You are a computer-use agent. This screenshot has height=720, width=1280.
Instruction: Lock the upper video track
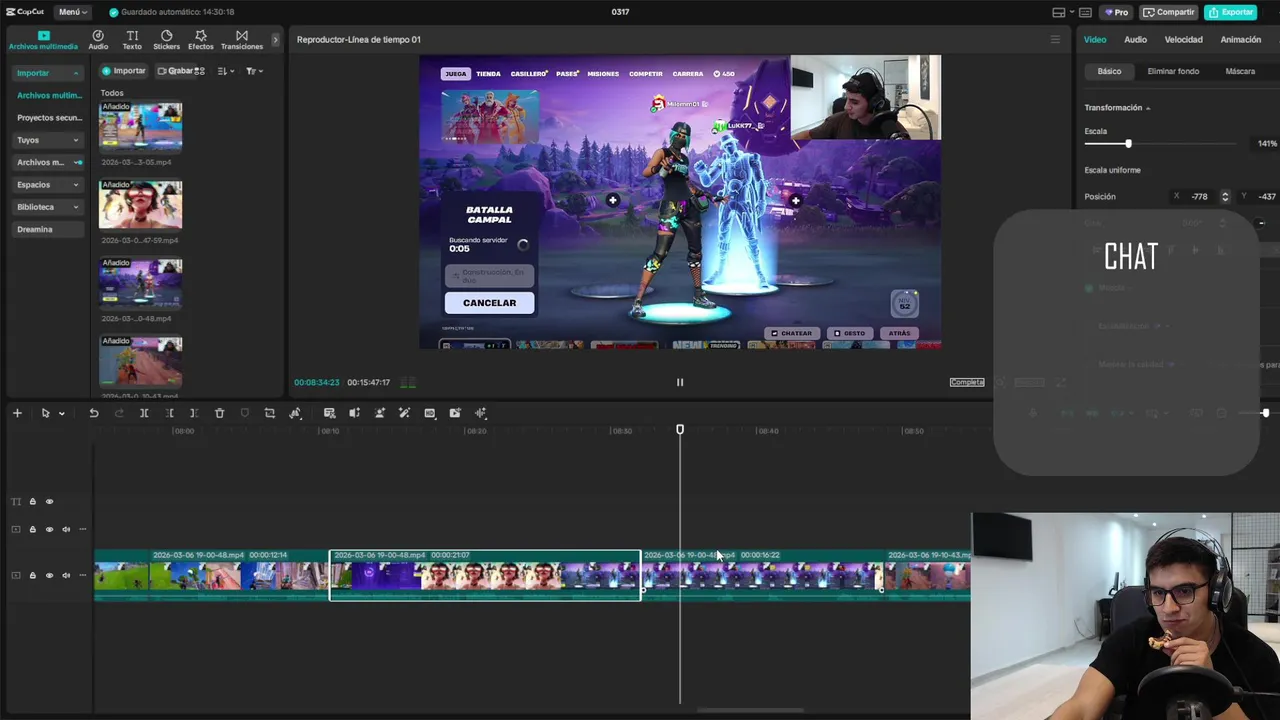(x=32, y=529)
